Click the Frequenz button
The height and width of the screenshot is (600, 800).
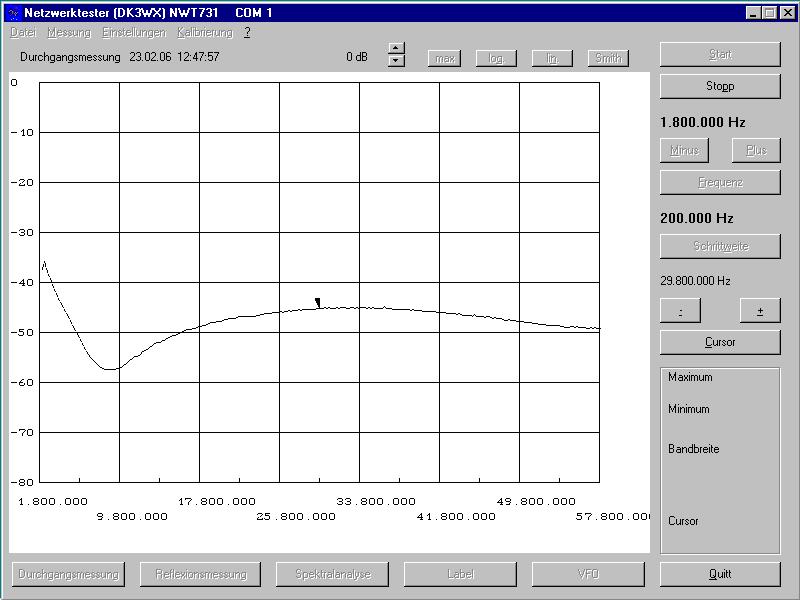pos(720,182)
